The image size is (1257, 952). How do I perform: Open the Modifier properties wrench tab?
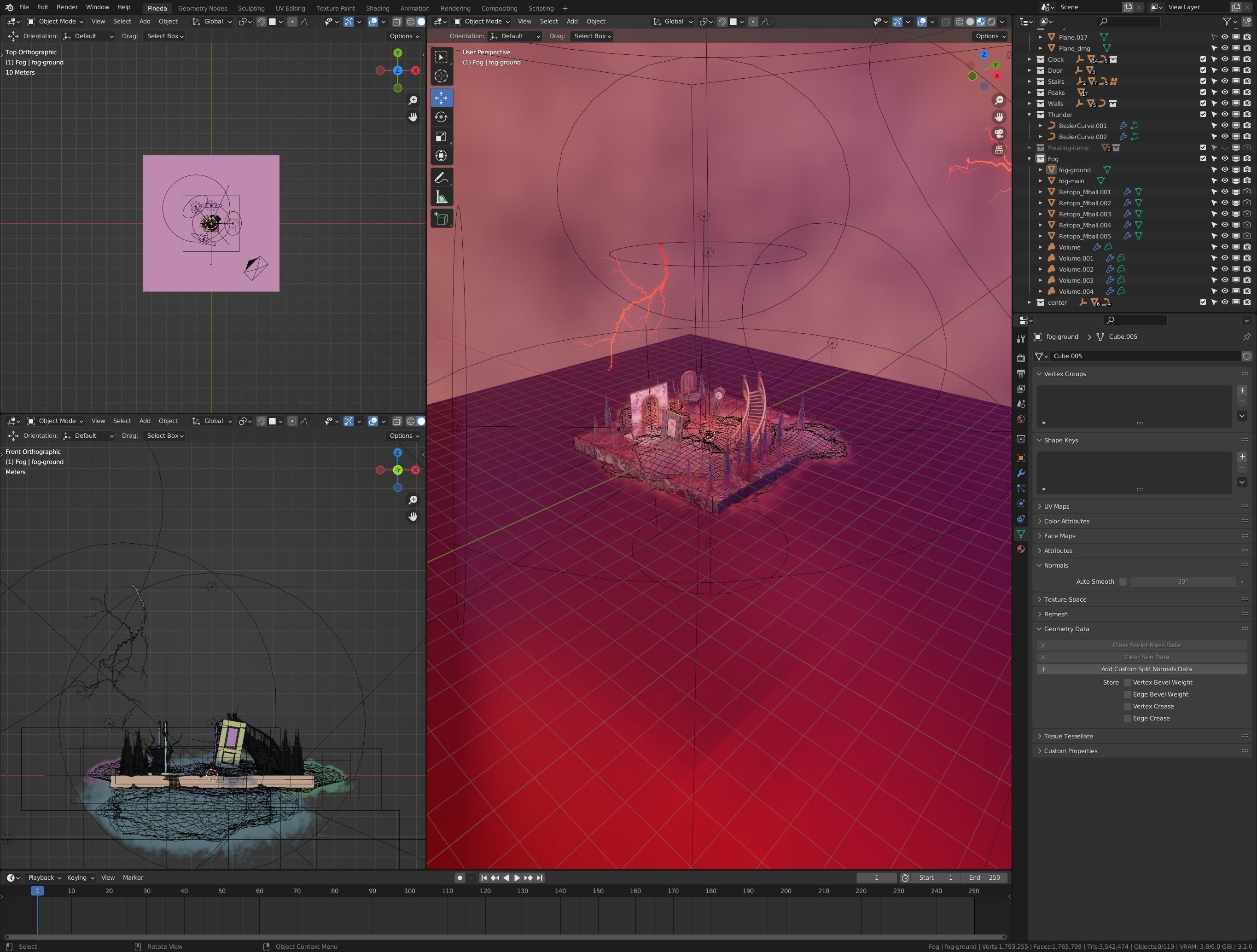1021,473
